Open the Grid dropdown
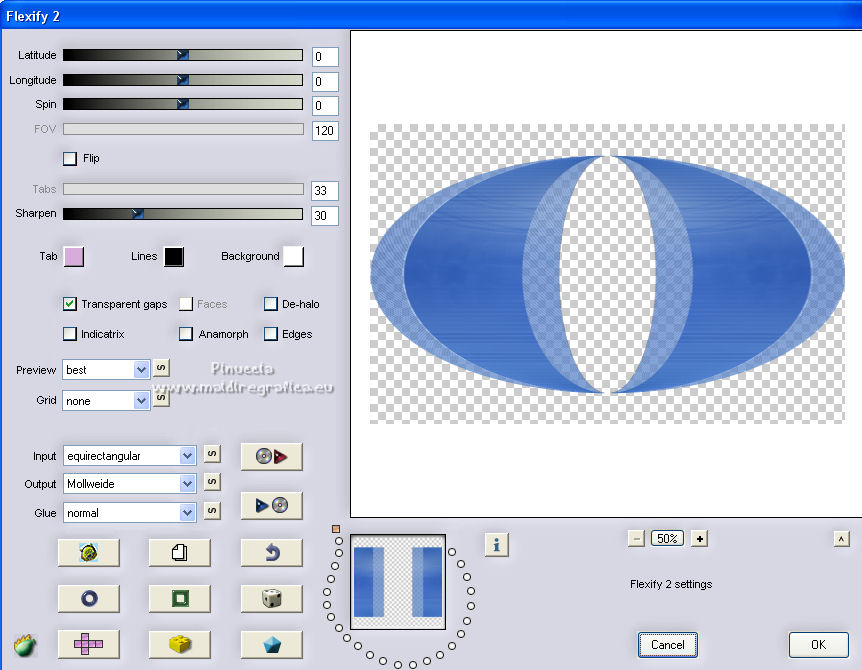Viewport: 862px width, 670px height. click(x=106, y=401)
